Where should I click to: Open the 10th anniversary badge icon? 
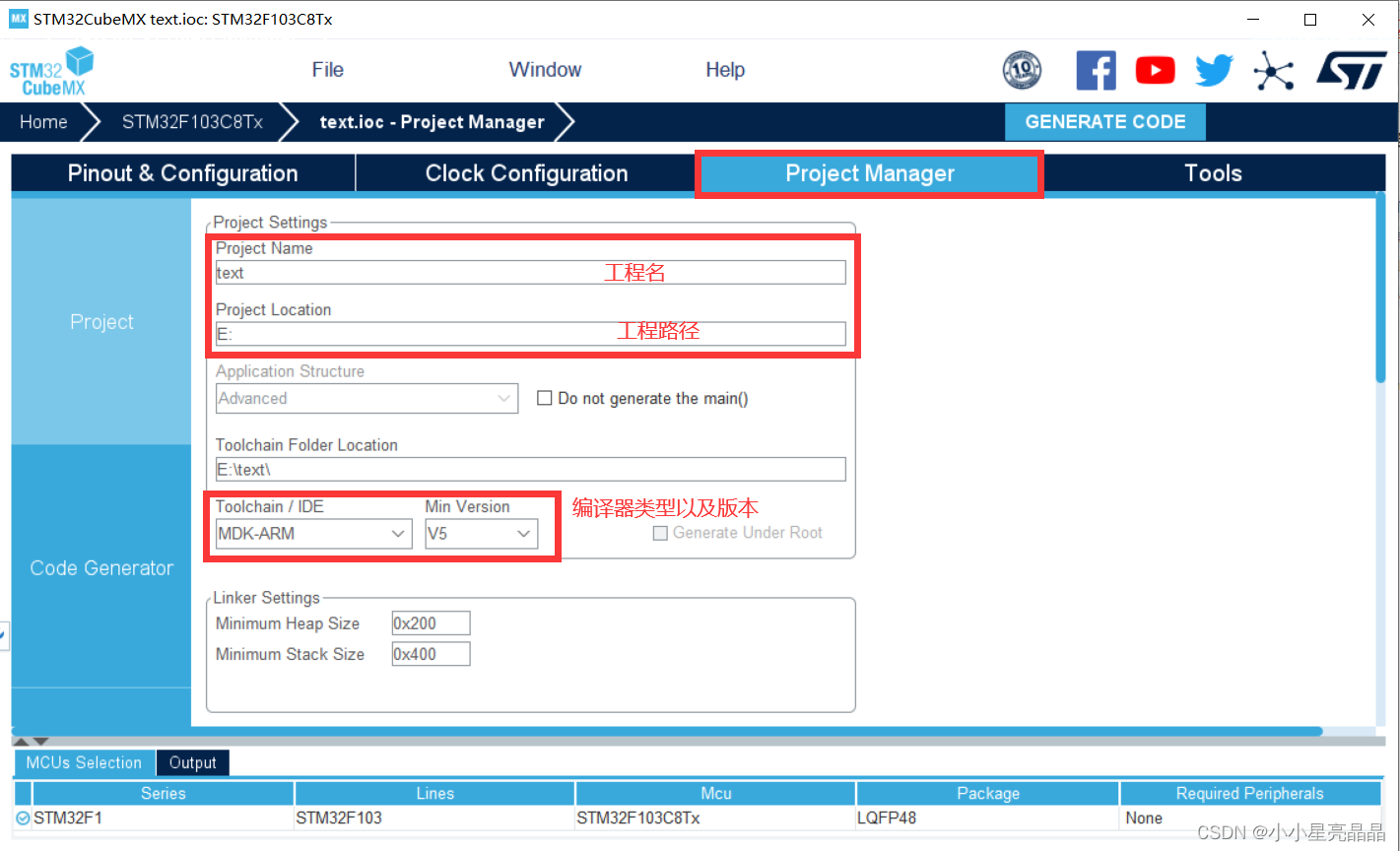coord(1022,70)
